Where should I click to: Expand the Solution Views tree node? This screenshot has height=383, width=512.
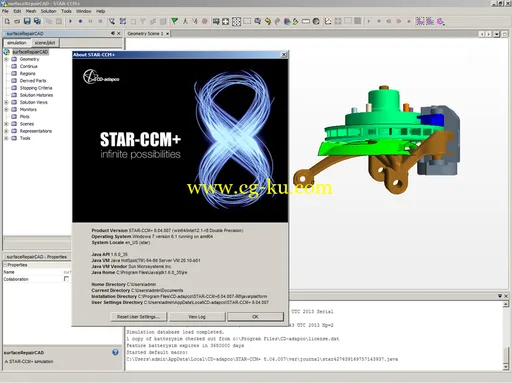[x=6, y=102]
